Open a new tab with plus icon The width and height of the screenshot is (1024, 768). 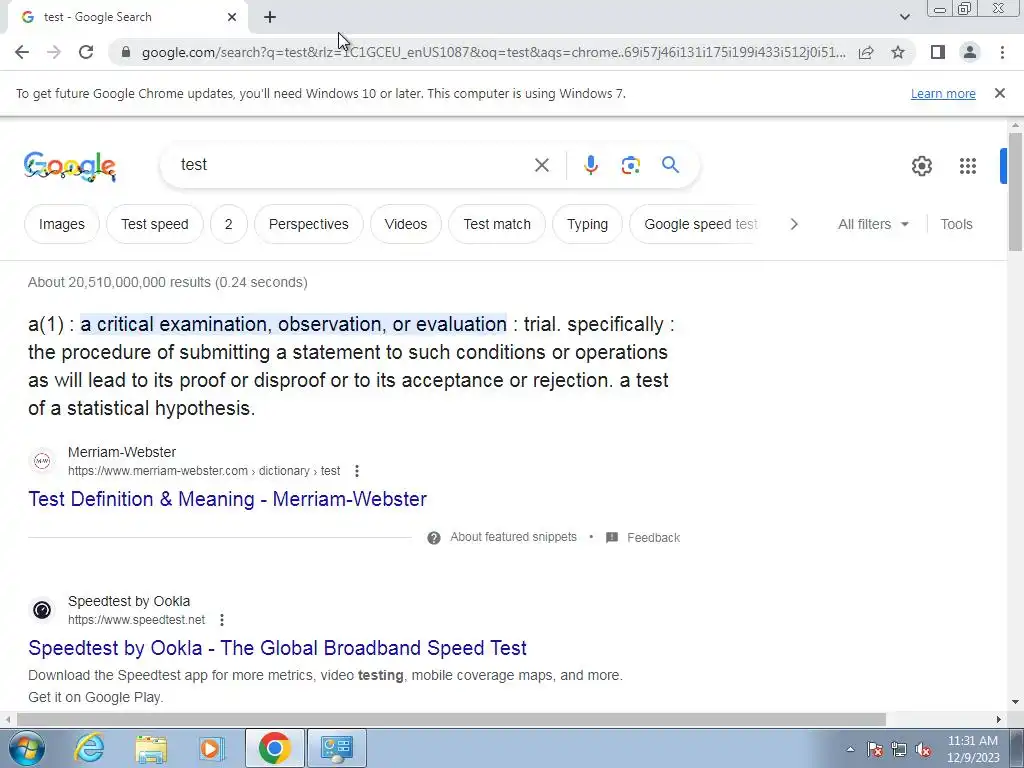(x=270, y=17)
